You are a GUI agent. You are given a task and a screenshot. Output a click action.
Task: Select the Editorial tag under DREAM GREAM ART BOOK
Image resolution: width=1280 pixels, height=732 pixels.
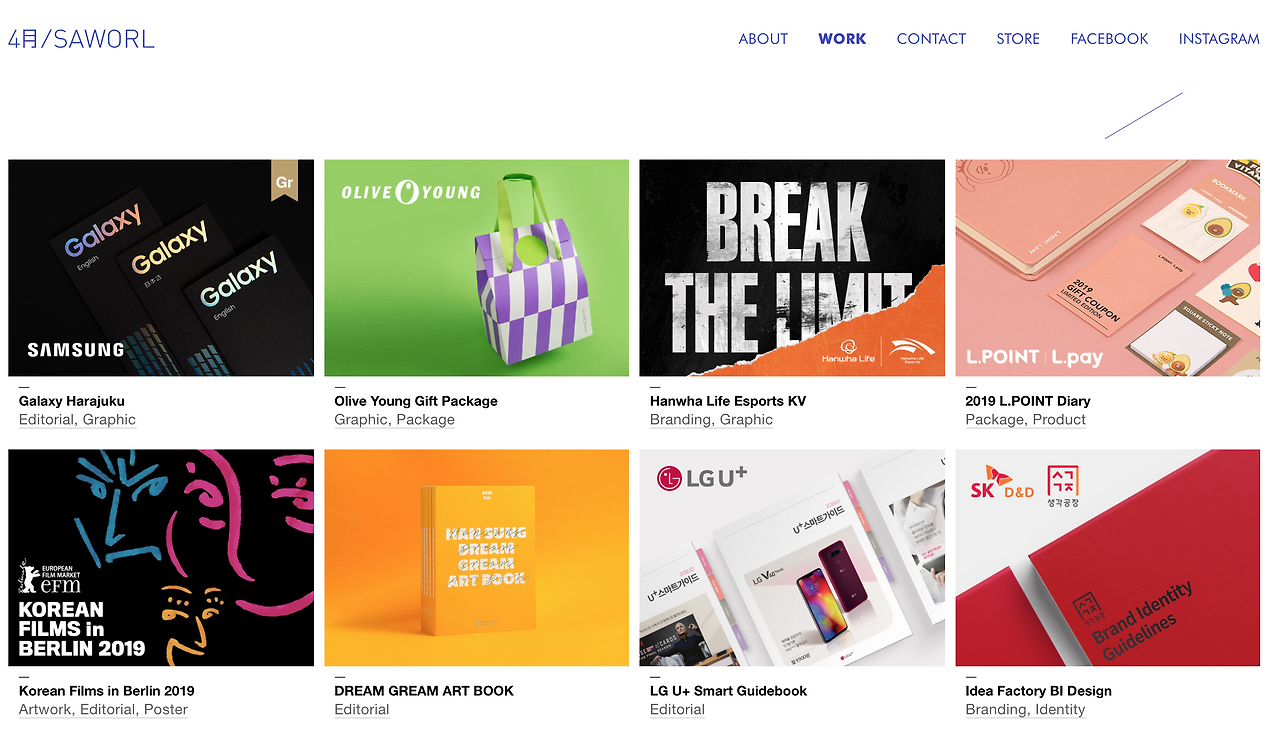coord(362,710)
